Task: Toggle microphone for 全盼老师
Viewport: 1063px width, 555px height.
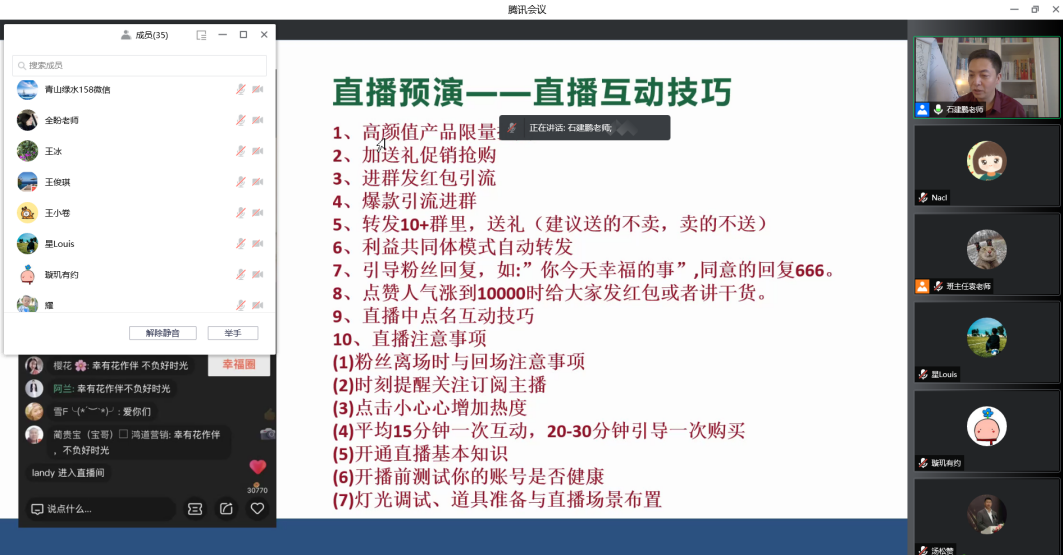Action: [240, 120]
